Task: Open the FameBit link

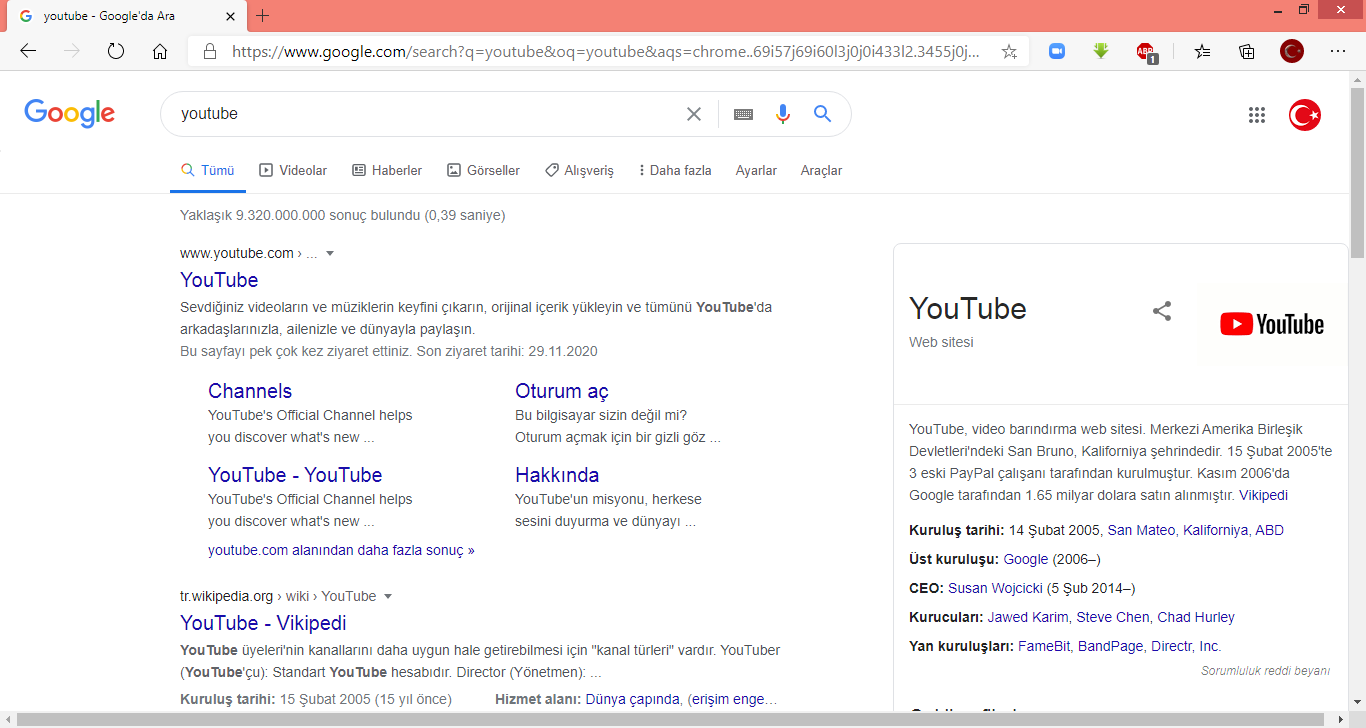Action: pyautogui.click(x=1044, y=646)
